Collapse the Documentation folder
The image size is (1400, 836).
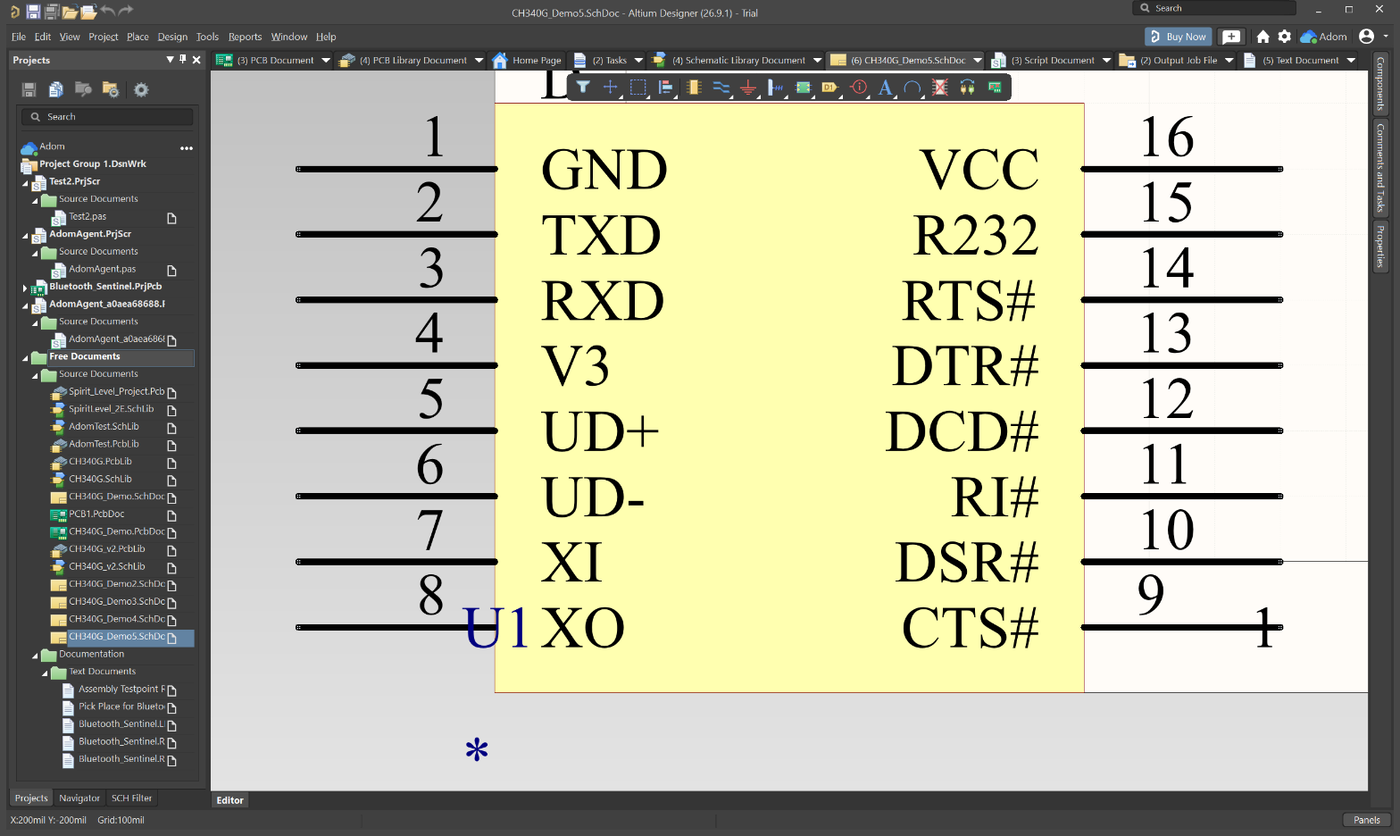click(35, 654)
